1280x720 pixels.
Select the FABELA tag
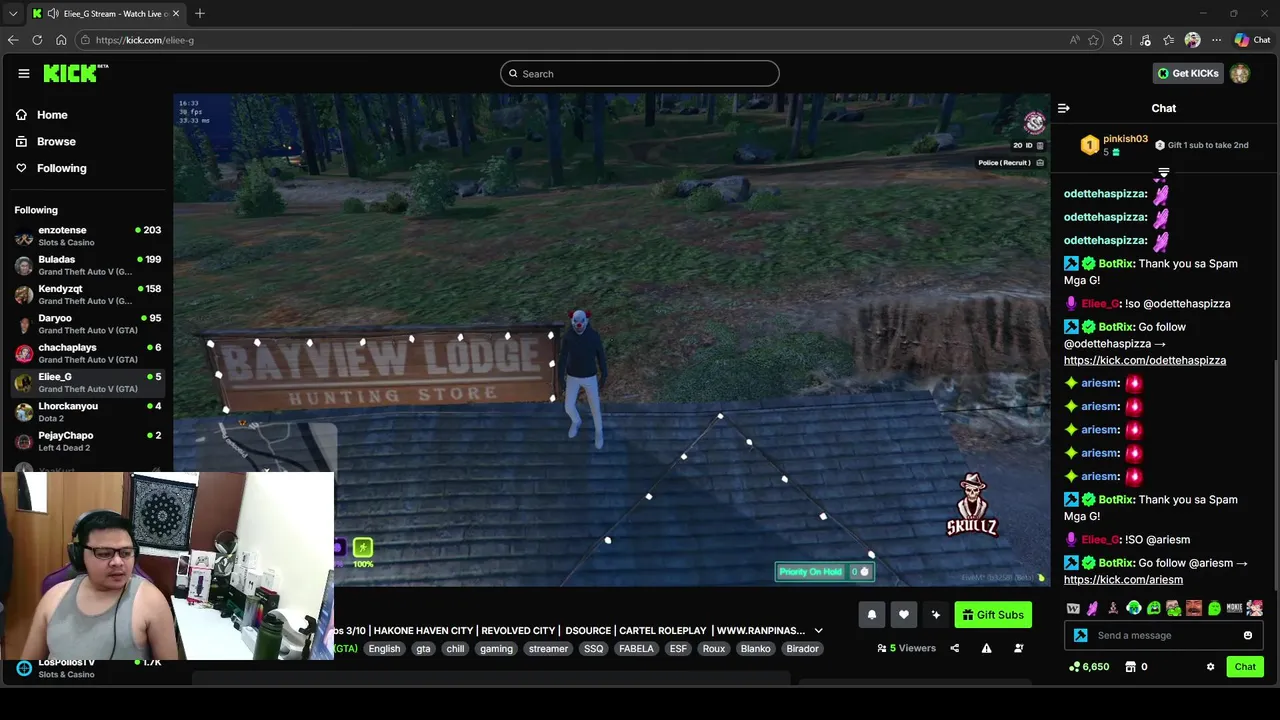click(636, 649)
